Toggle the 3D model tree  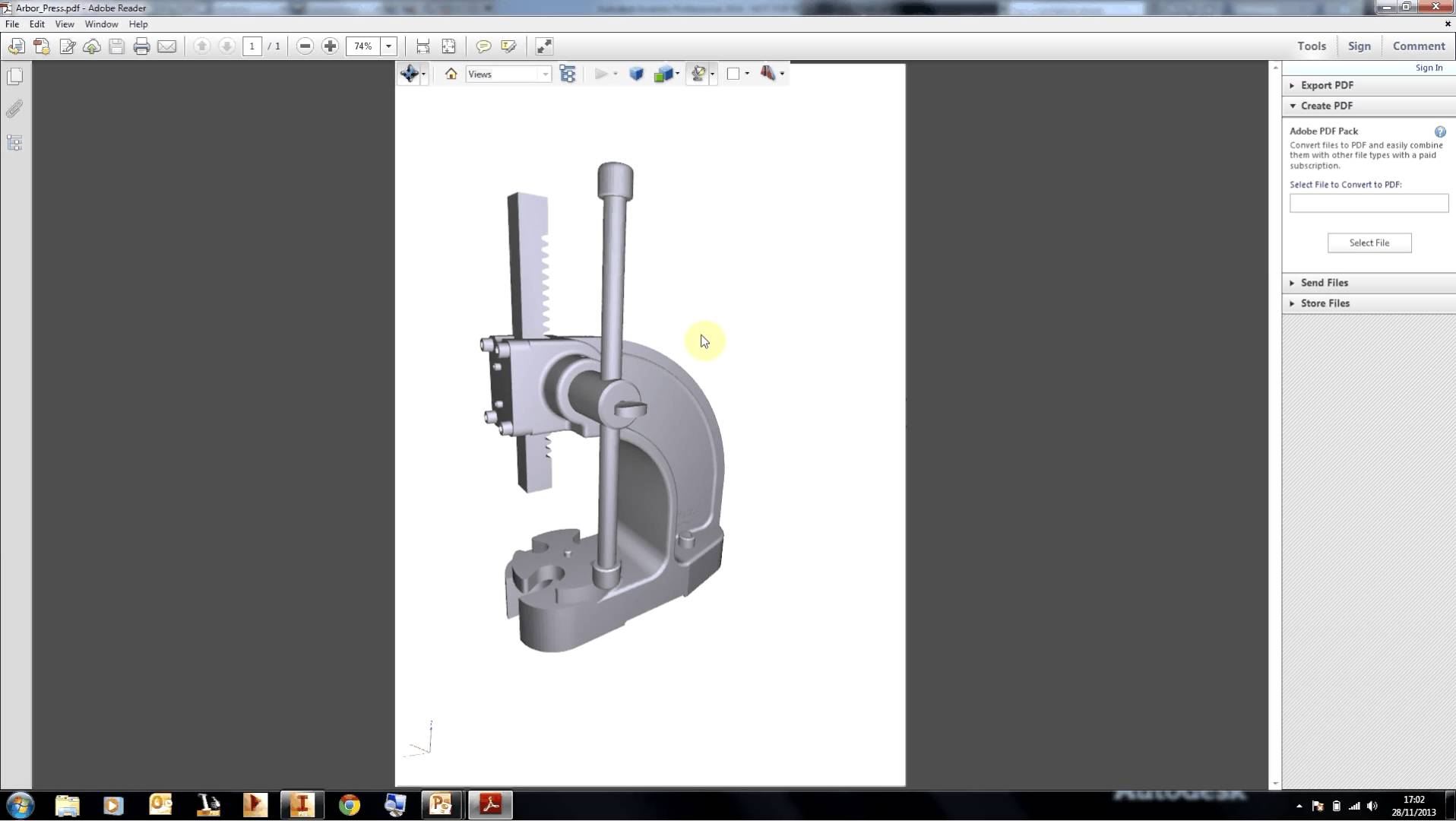tap(567, 74)
